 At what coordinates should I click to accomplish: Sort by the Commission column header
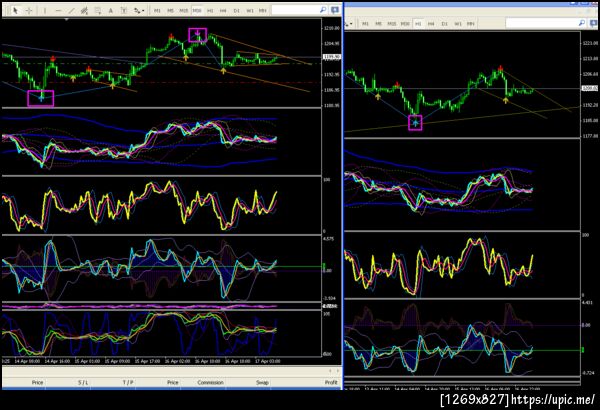210,382
